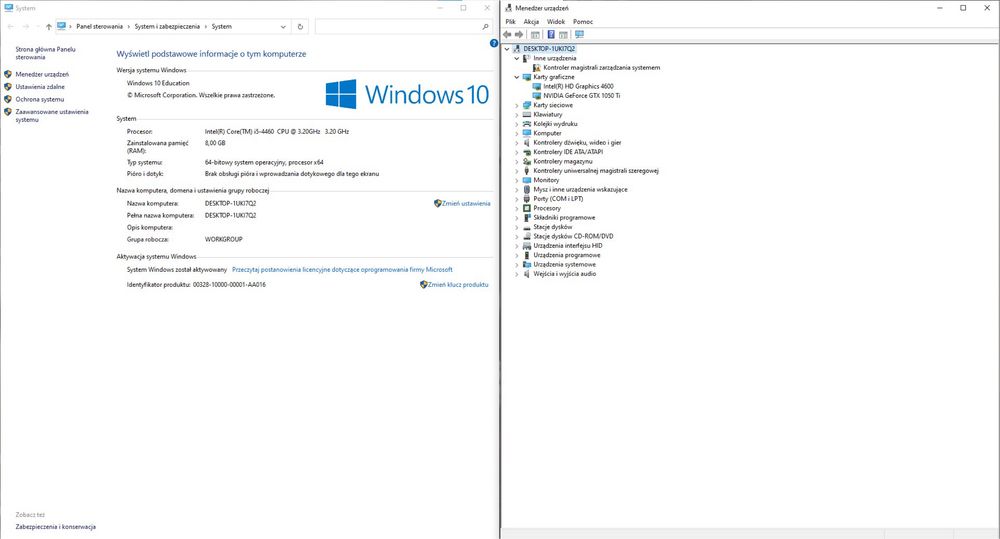Select the NVIDIA GeForce GTX 1050 Ti device
1000x539 pixels.
pos(582,96)
